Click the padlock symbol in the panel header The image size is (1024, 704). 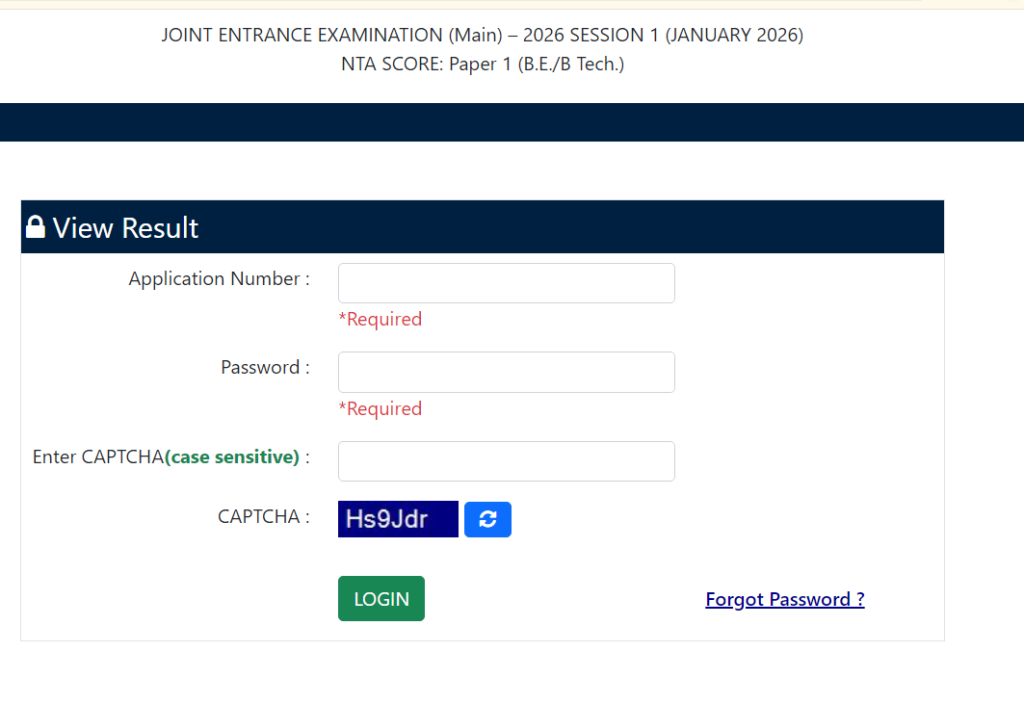coord(35,226)
